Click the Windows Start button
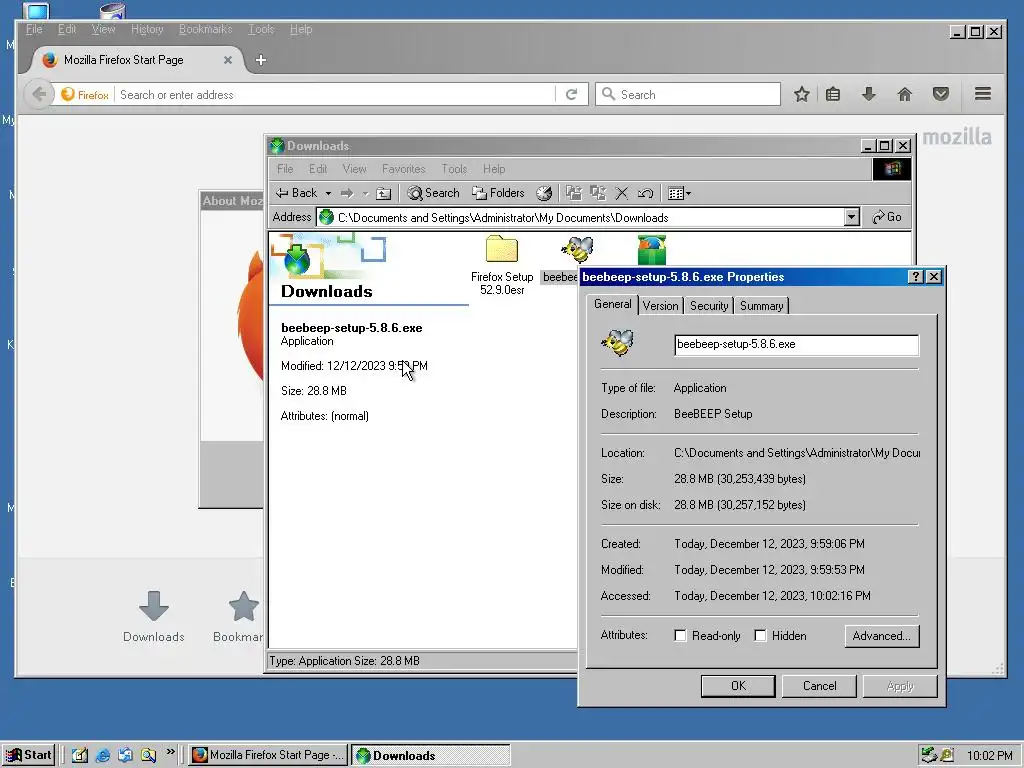Screen dimensions: 1024x768 28,755
